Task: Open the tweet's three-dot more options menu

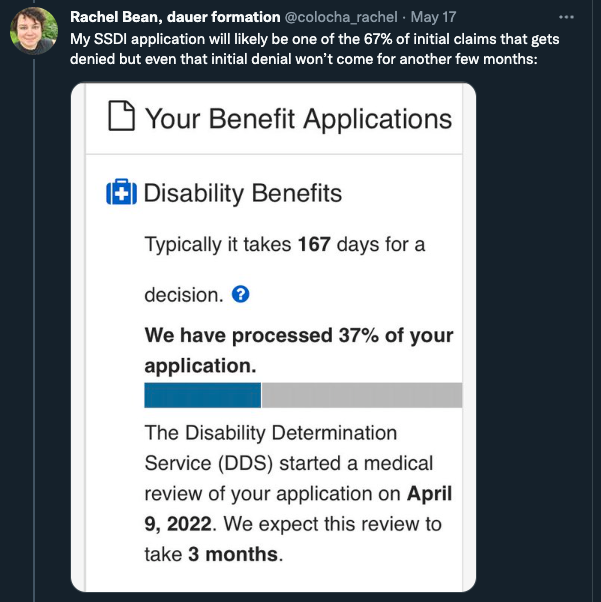Action: point(567,18)
